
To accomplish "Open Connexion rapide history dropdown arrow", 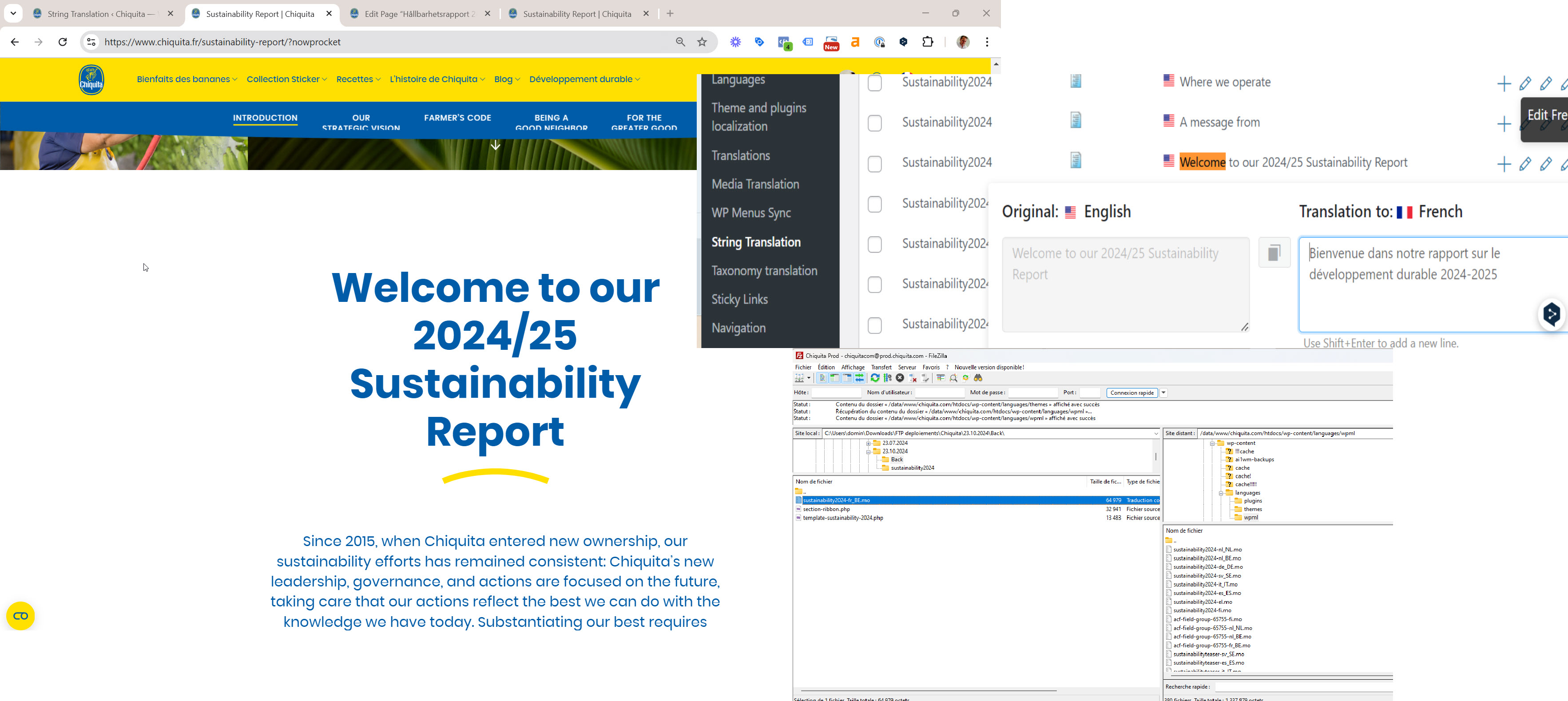I will [x=1163, y=392].
